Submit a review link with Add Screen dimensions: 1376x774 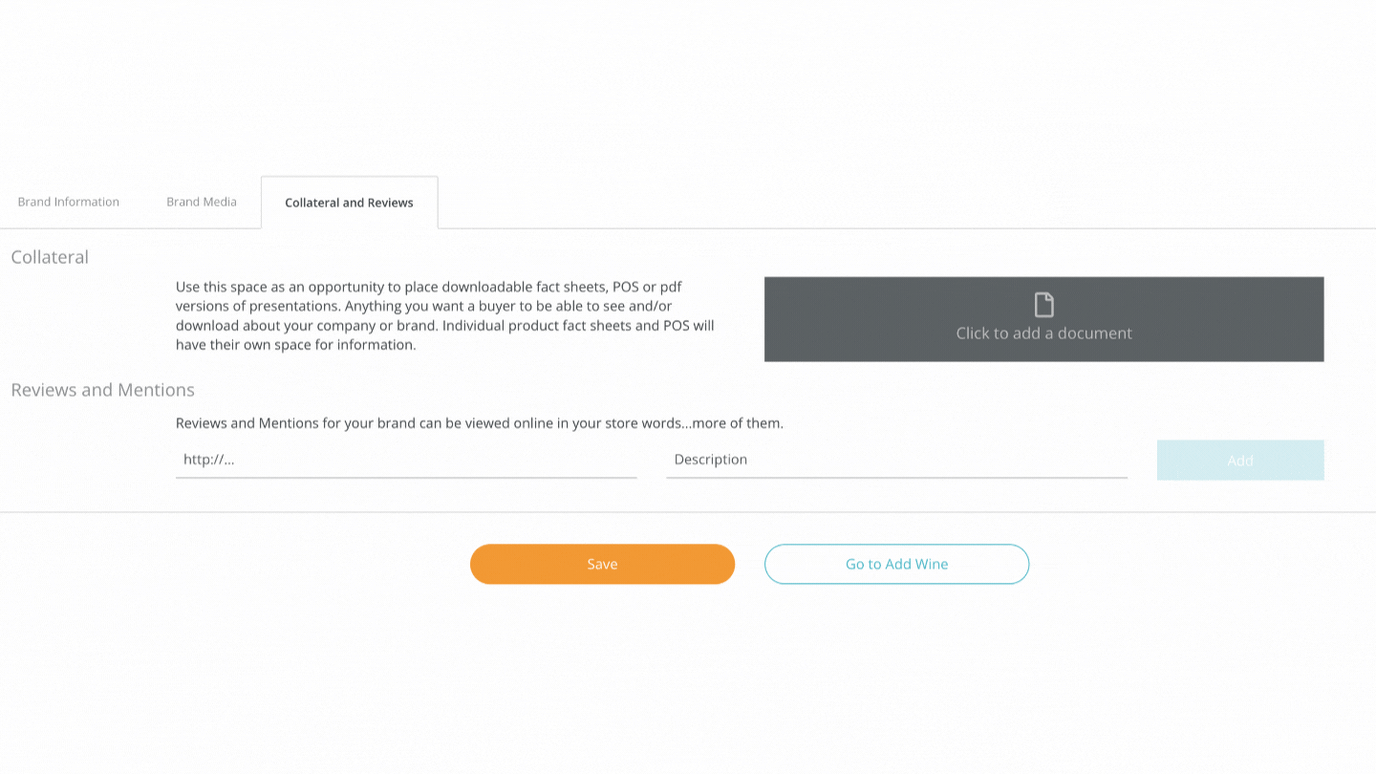pos(1240,460)
